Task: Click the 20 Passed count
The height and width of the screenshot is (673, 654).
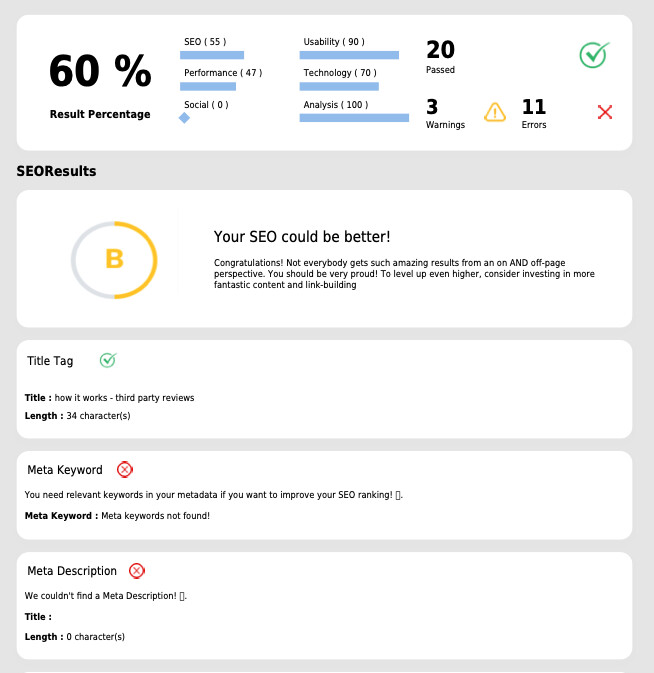Action: (x=440, y=50)
